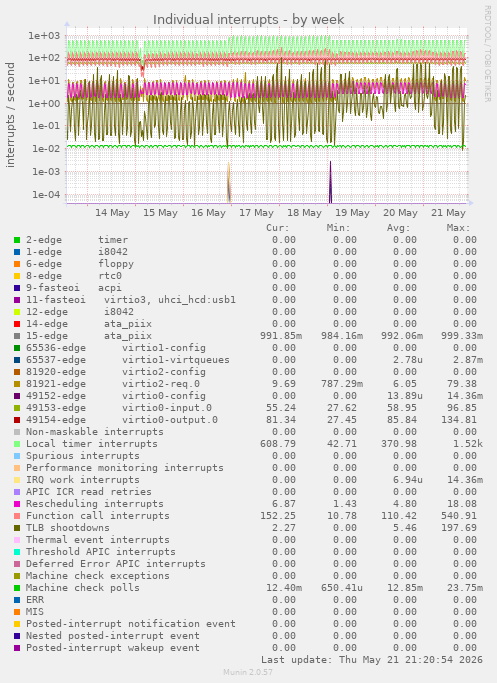Click the green 2-edge timer color swatch
This screenshot has width=497, height=683.
pos(17,240)
